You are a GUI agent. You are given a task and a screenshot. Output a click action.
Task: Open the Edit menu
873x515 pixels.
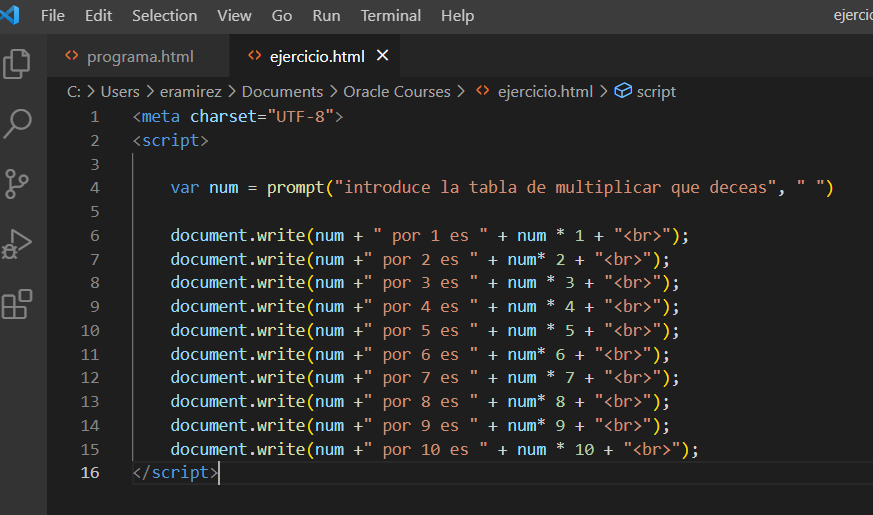[x=99, y=16]
